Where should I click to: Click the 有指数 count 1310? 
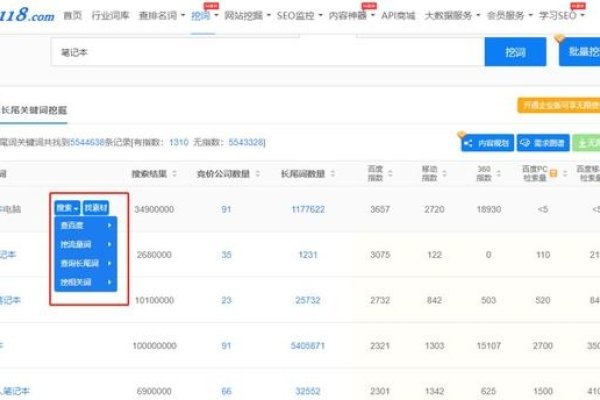point(179,142)
